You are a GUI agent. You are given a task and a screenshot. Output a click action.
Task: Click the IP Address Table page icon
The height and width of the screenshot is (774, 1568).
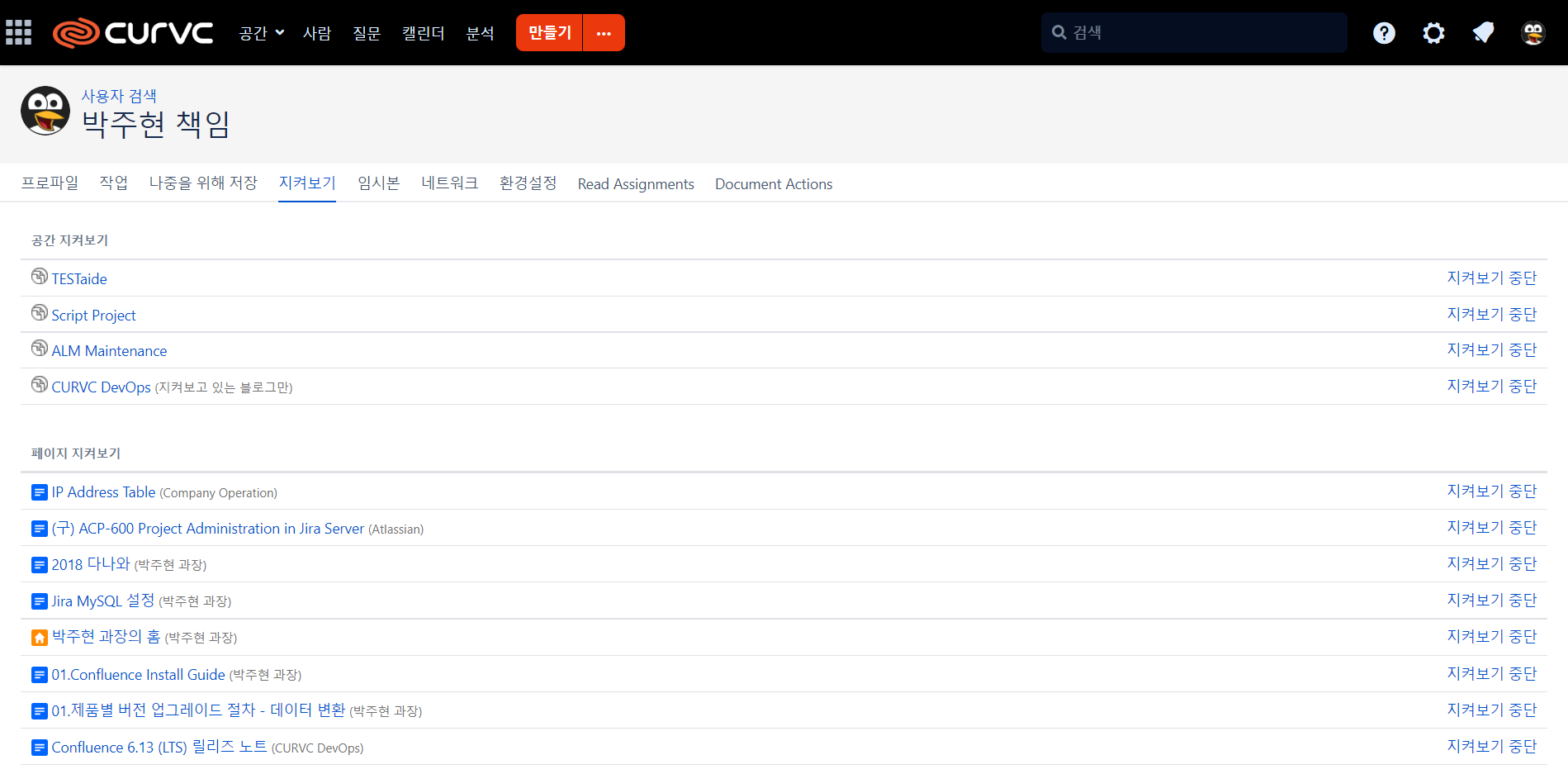coord(40,492)
